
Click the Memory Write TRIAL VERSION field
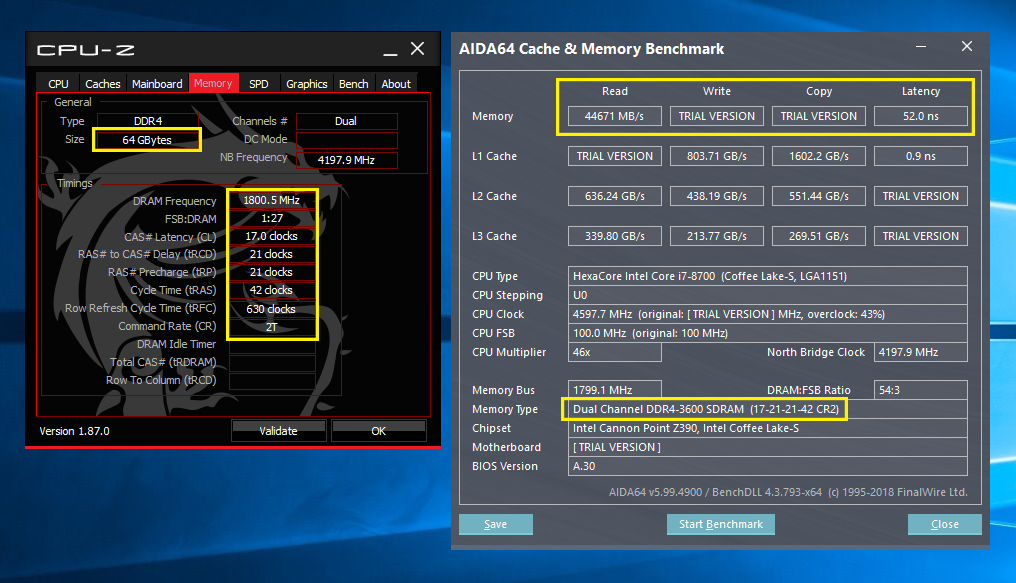[x=717, y=116]
